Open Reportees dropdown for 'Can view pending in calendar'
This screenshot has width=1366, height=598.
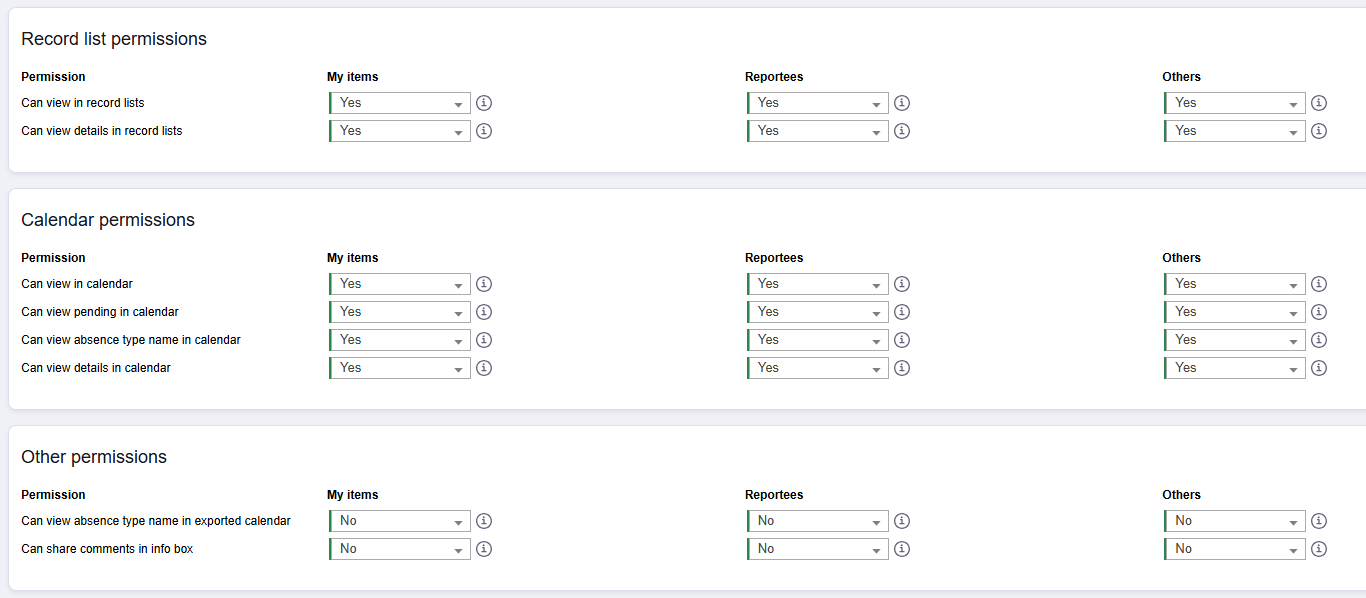[818, 312]
